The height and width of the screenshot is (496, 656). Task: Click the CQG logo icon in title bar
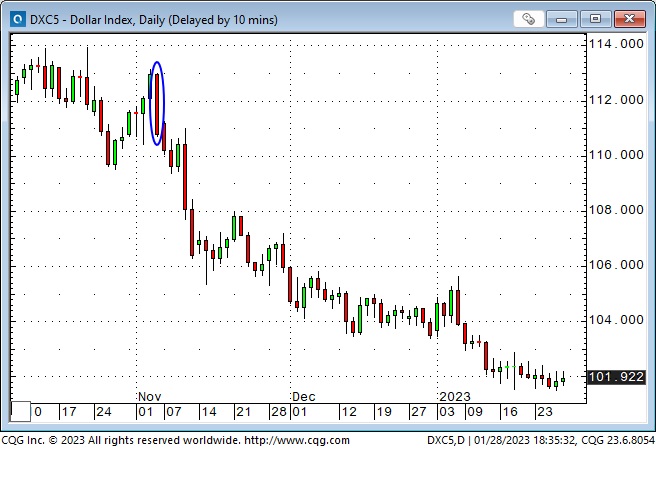click(18, 19)
